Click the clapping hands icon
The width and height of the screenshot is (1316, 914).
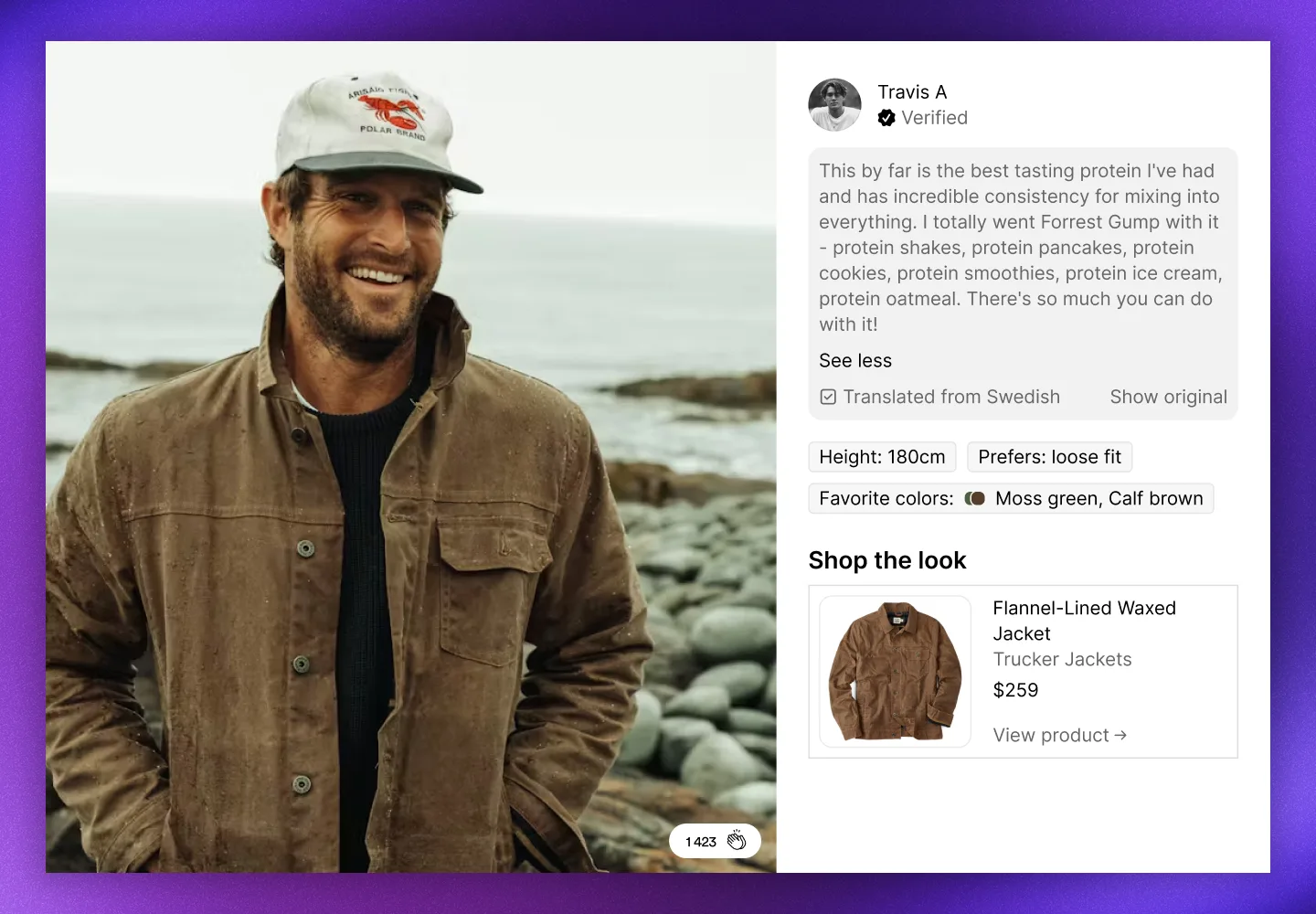click(737, 841)
